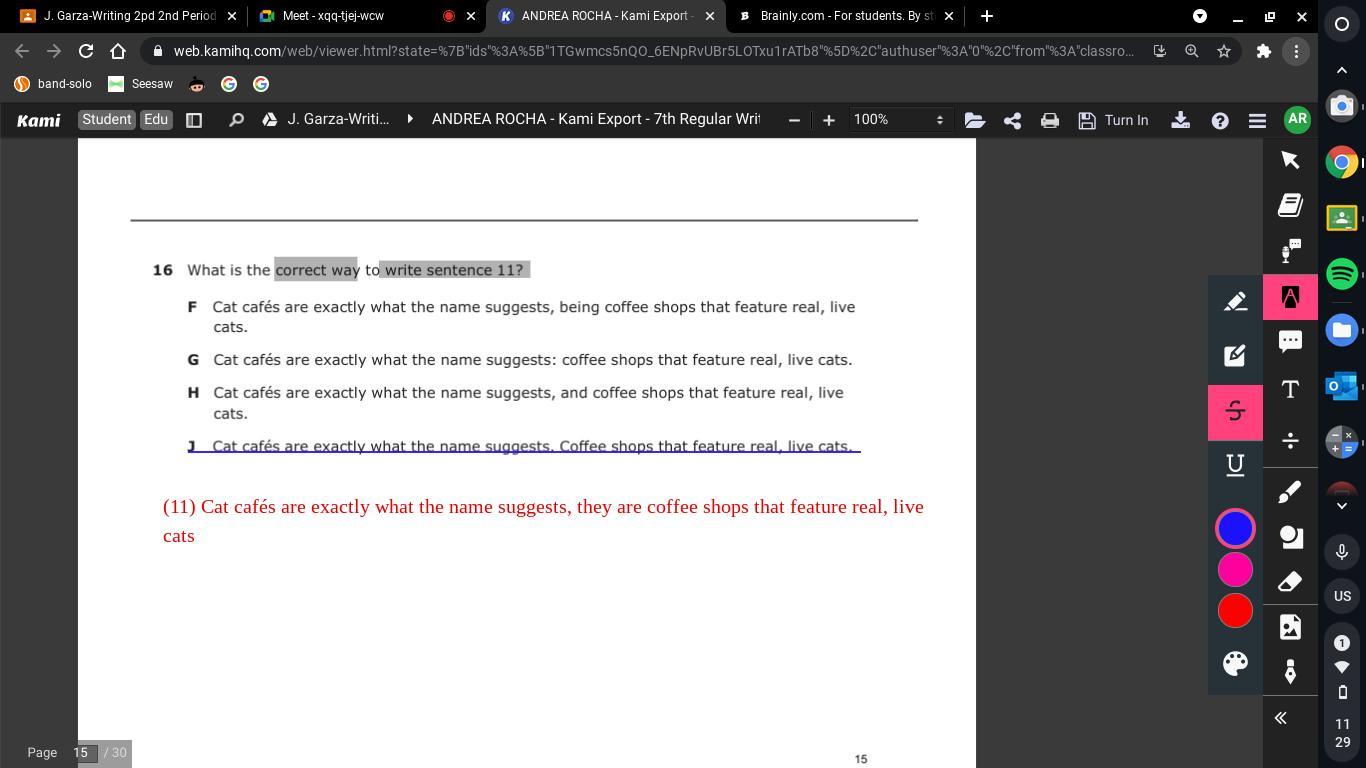Select the Kami arrow select tool
The image size is (1366, 768).
1290,160
